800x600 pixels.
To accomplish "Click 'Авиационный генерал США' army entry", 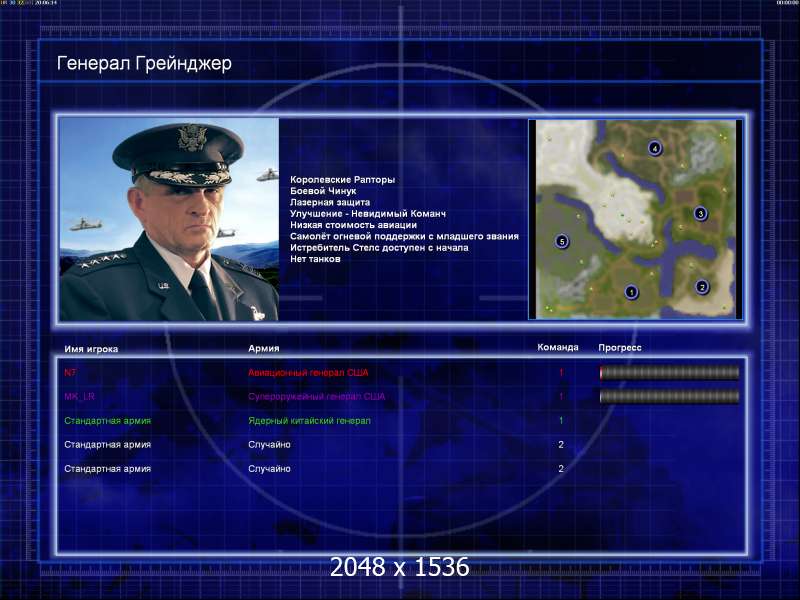I will point(308,372).
